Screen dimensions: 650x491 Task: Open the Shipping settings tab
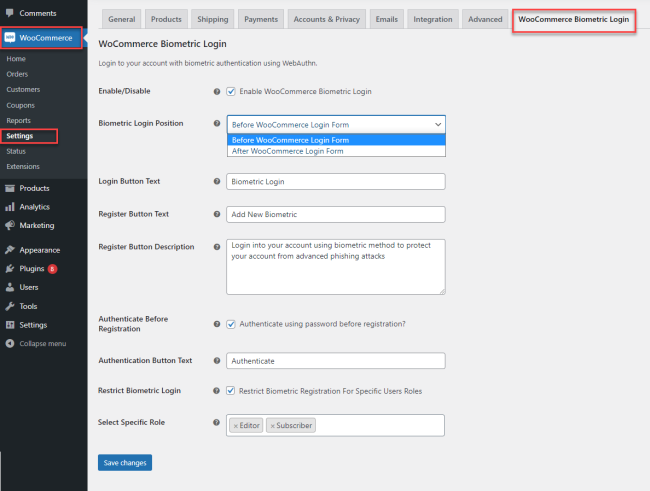point(213,19)
